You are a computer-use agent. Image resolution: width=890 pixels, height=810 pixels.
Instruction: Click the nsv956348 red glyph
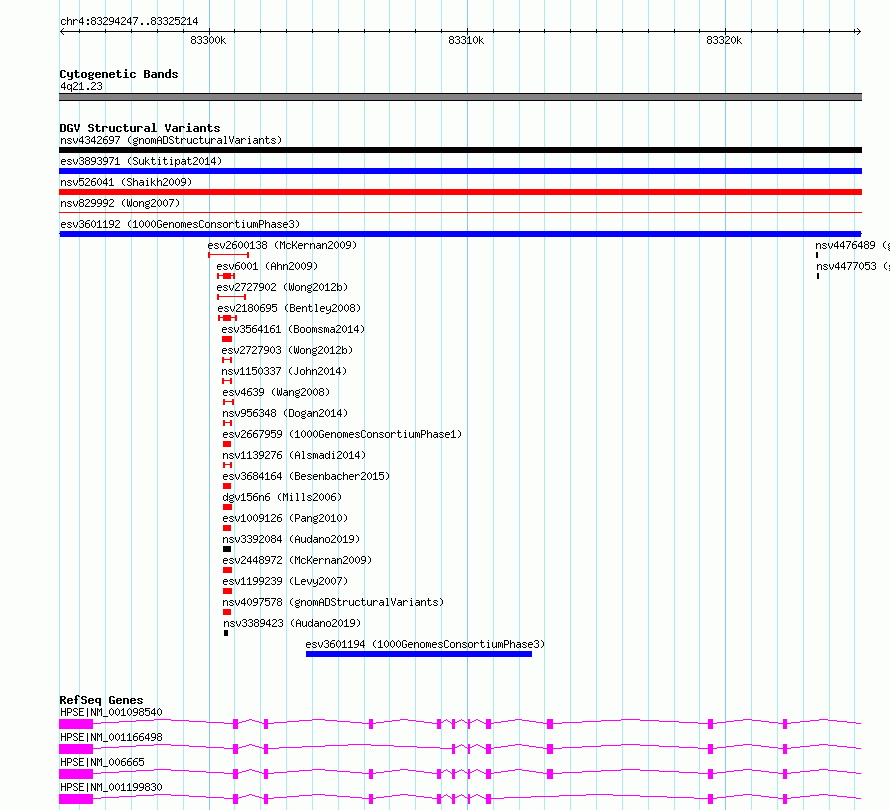[228, 423]
